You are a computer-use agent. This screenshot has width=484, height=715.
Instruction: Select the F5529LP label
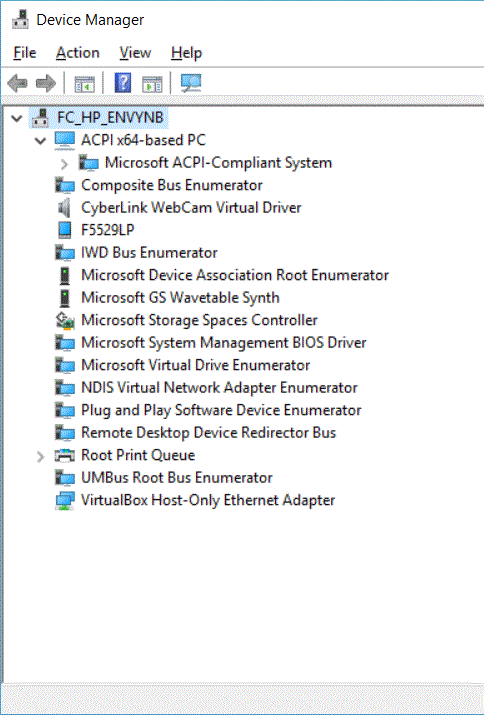click(108, 230)
